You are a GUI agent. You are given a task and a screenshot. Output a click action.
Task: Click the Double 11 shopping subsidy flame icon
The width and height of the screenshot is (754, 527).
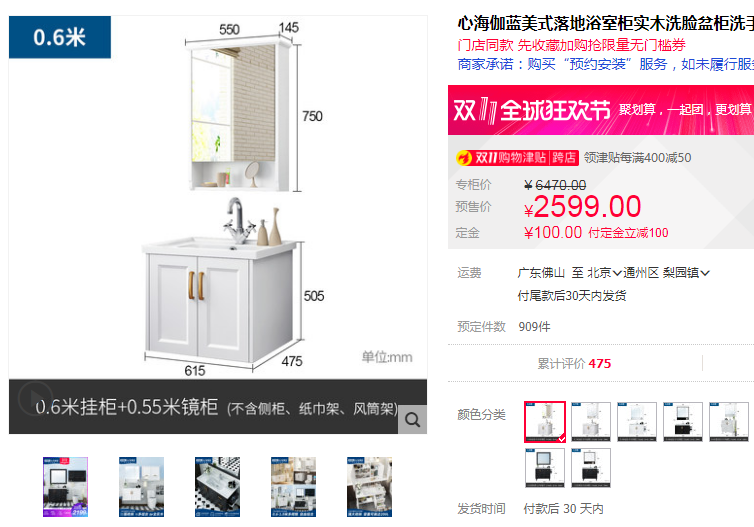(464, 158)
